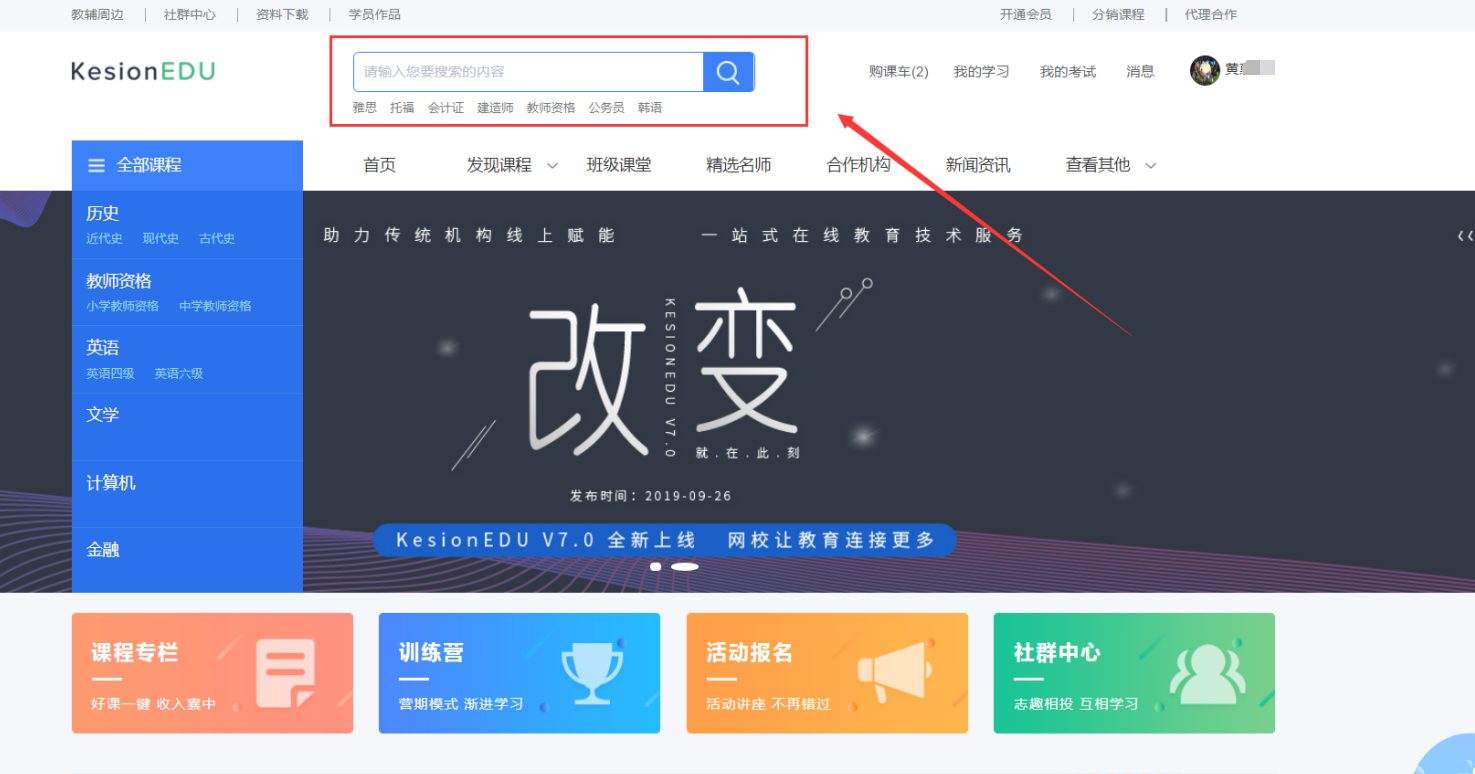The height and width of the screenshot is (774, 1475).
Task: Open the 训练营 trophy card
Action: pos(519,673)
